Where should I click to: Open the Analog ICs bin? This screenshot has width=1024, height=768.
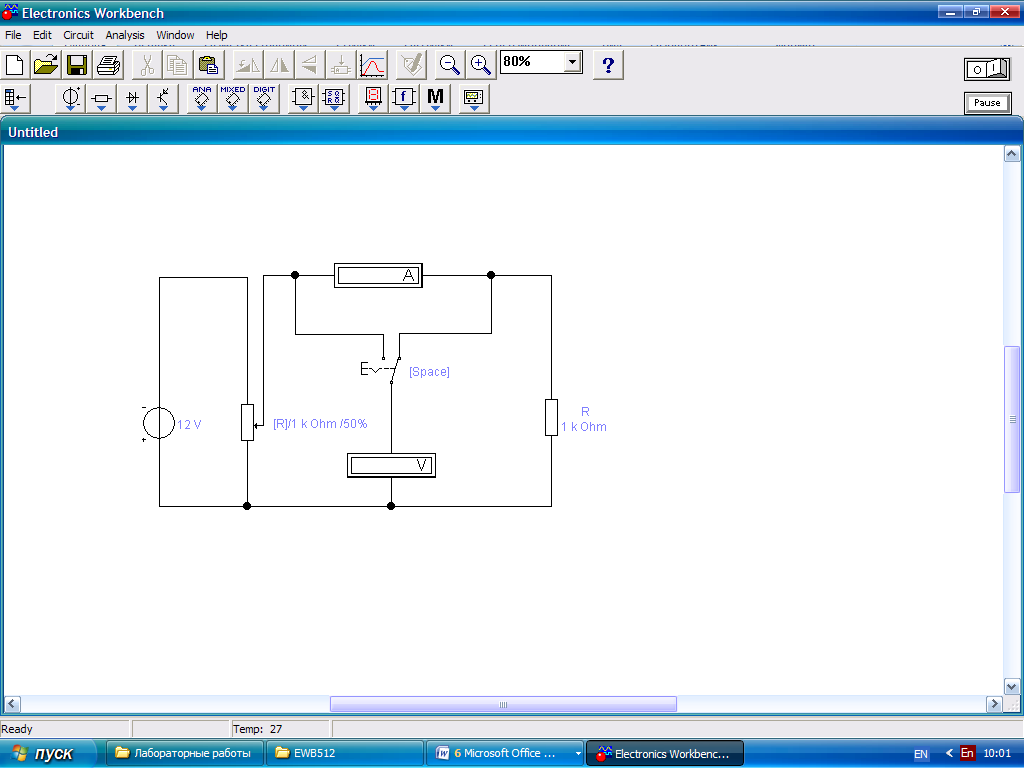202,99
